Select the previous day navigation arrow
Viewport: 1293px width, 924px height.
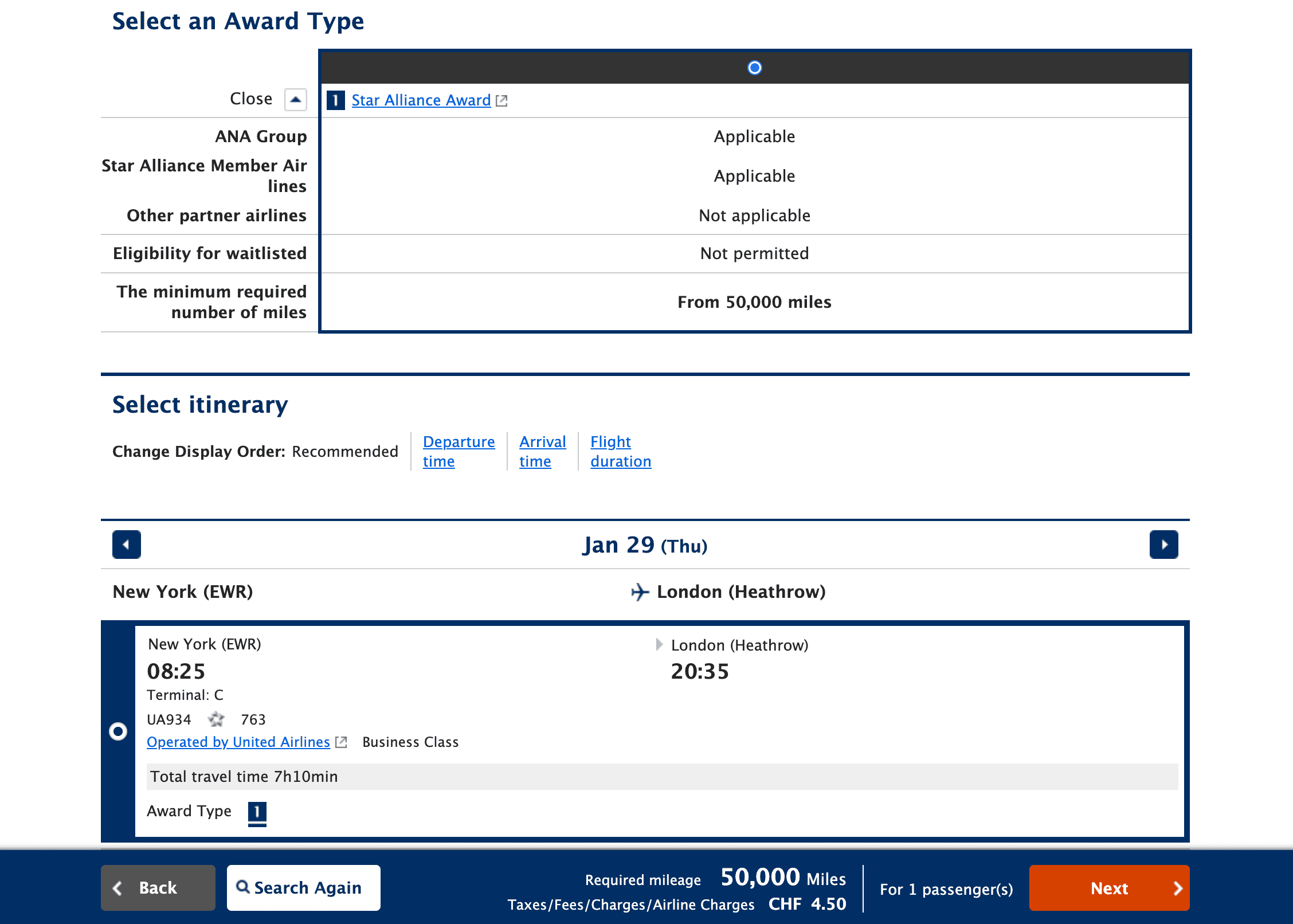coord(126,545)
